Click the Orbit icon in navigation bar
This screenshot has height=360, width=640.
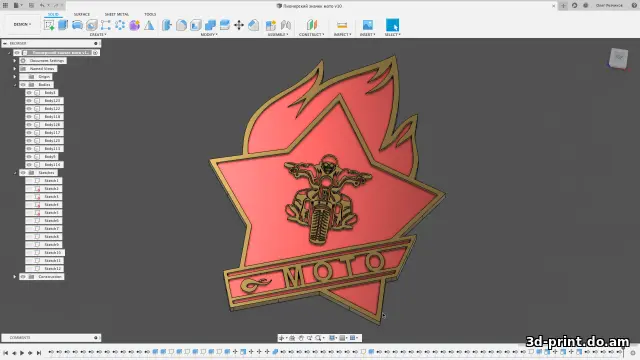click(282, 338)
